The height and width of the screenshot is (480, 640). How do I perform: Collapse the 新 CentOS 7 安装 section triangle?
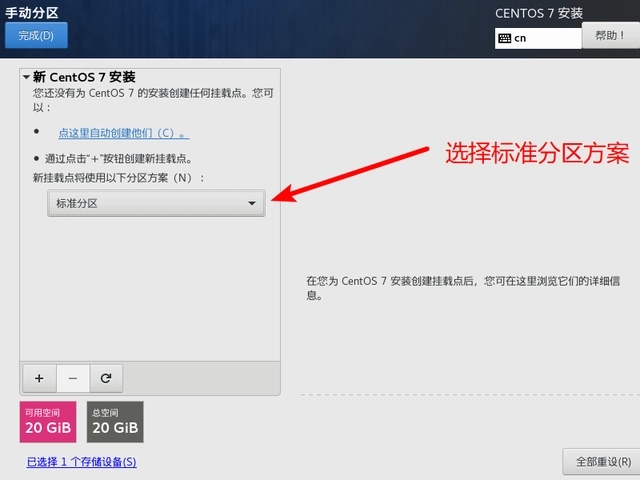[x=26, y=77]
